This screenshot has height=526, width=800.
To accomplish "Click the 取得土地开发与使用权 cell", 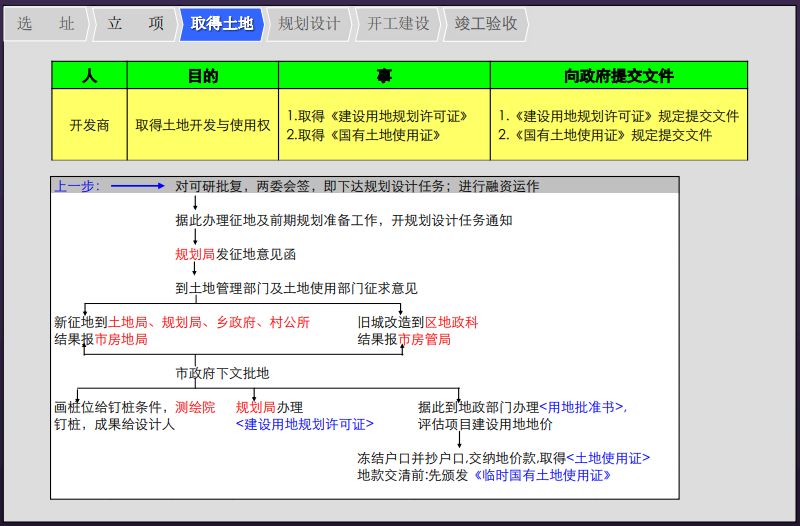I will point(202,125).
